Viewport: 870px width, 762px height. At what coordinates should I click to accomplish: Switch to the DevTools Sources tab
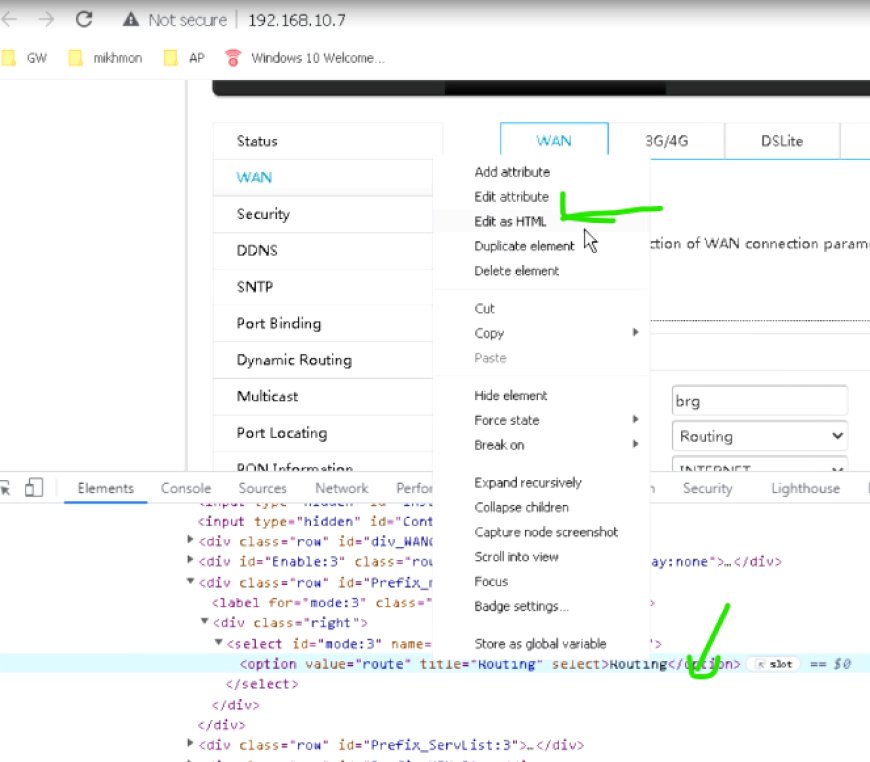tap(262, 488)
